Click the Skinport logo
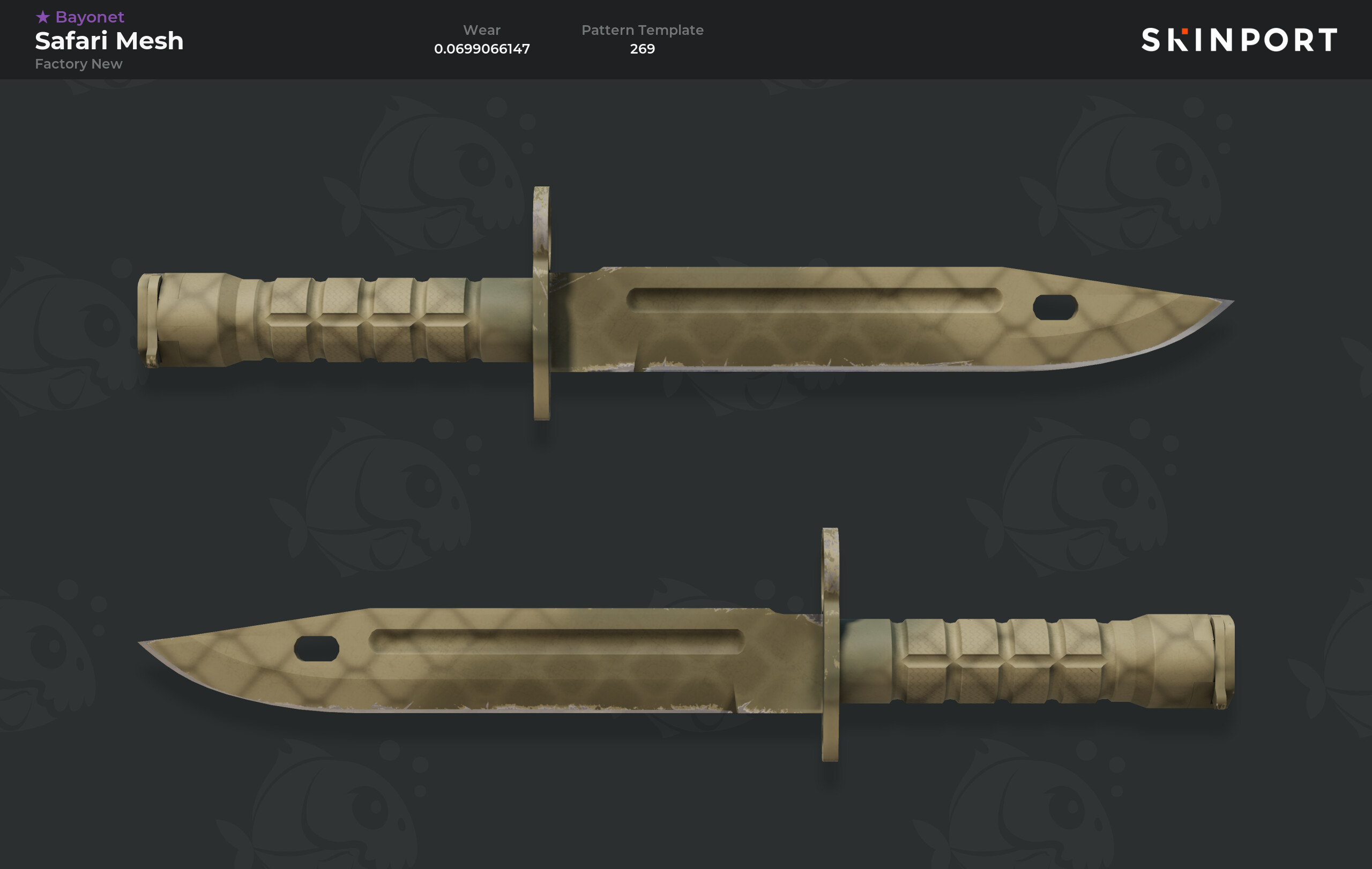 point(1239,40)
